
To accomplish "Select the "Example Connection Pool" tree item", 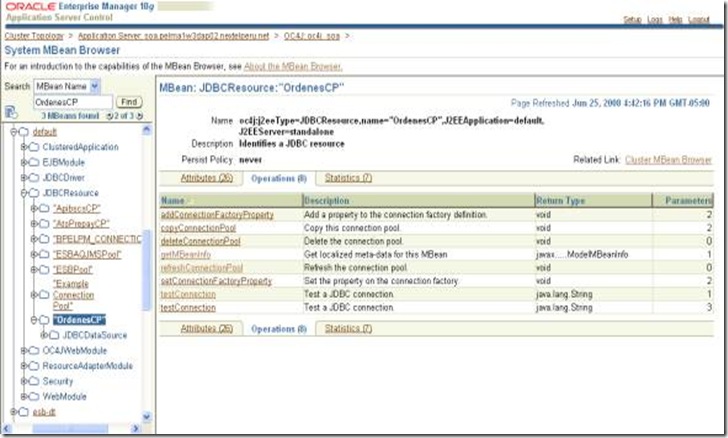I will [73, 295].
